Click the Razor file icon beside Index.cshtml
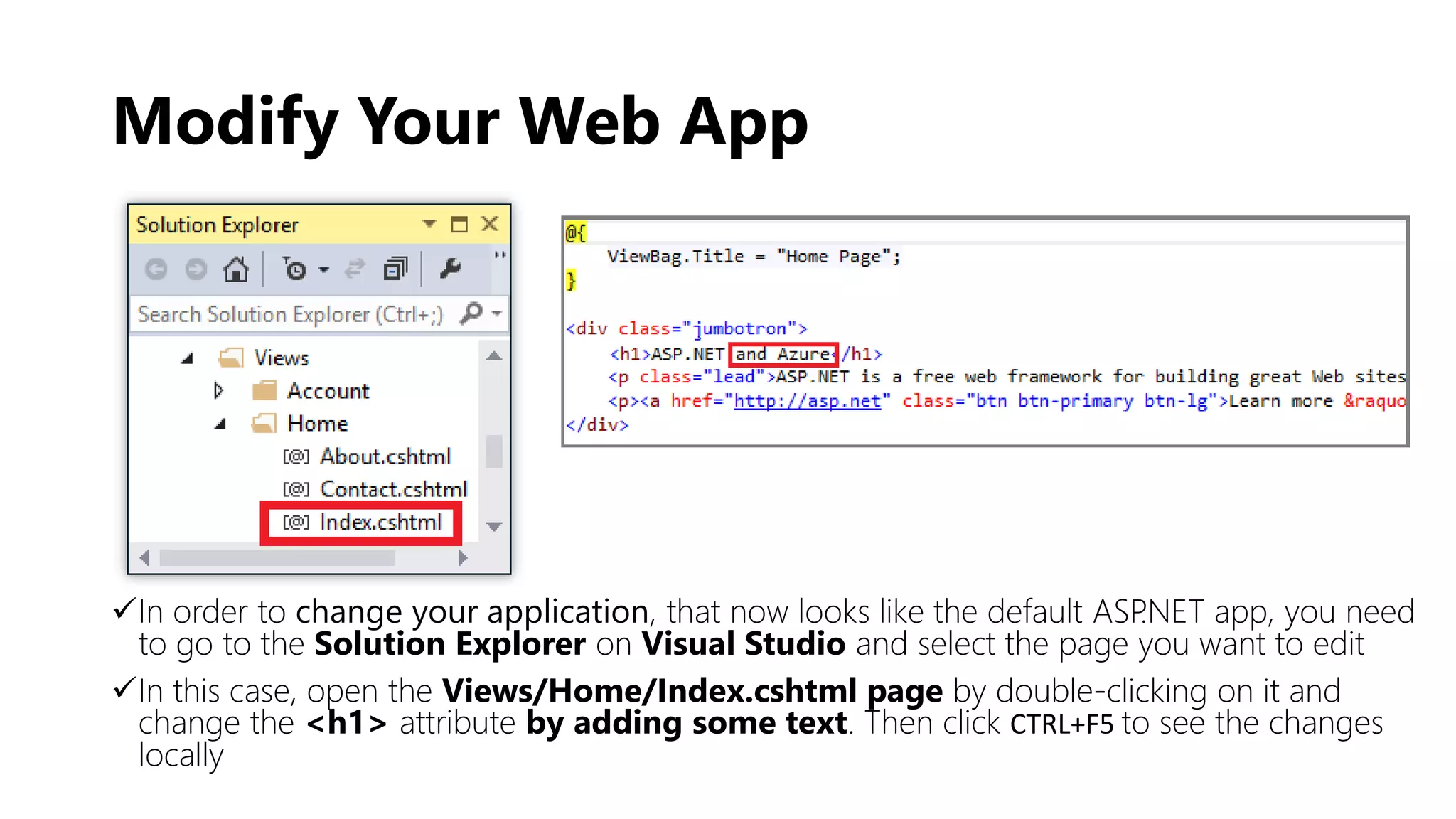The width and height of the screenshot is (1456, 819). pos(296,522)
